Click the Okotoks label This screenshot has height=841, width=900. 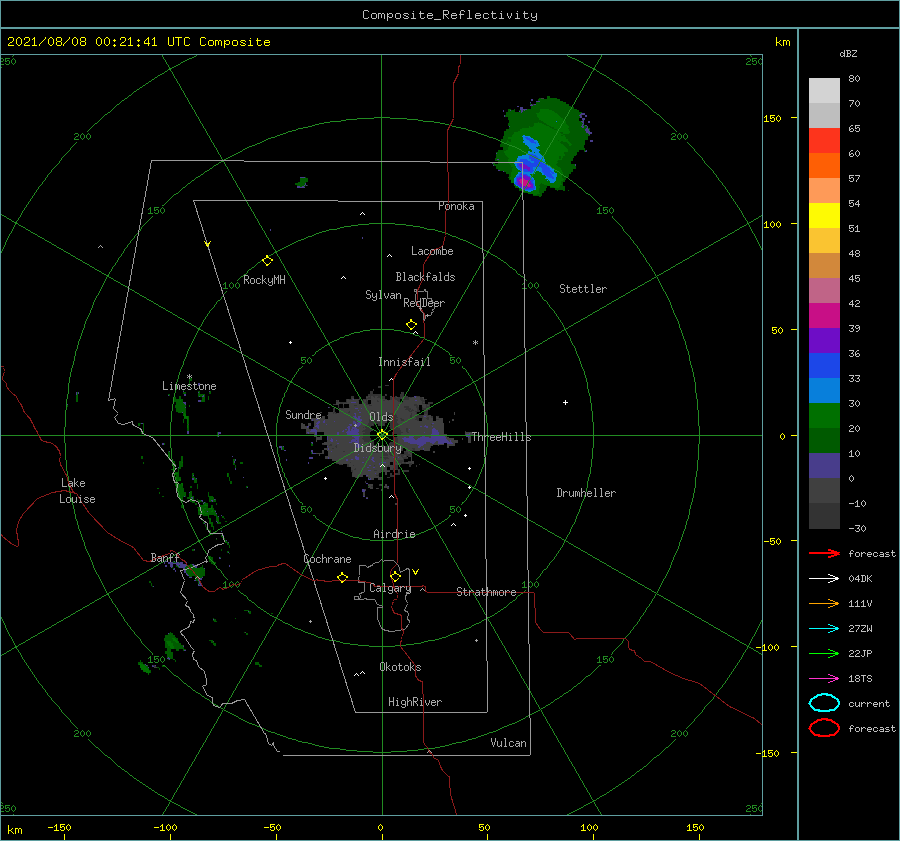pyautogui.click(x=400, y=667)
